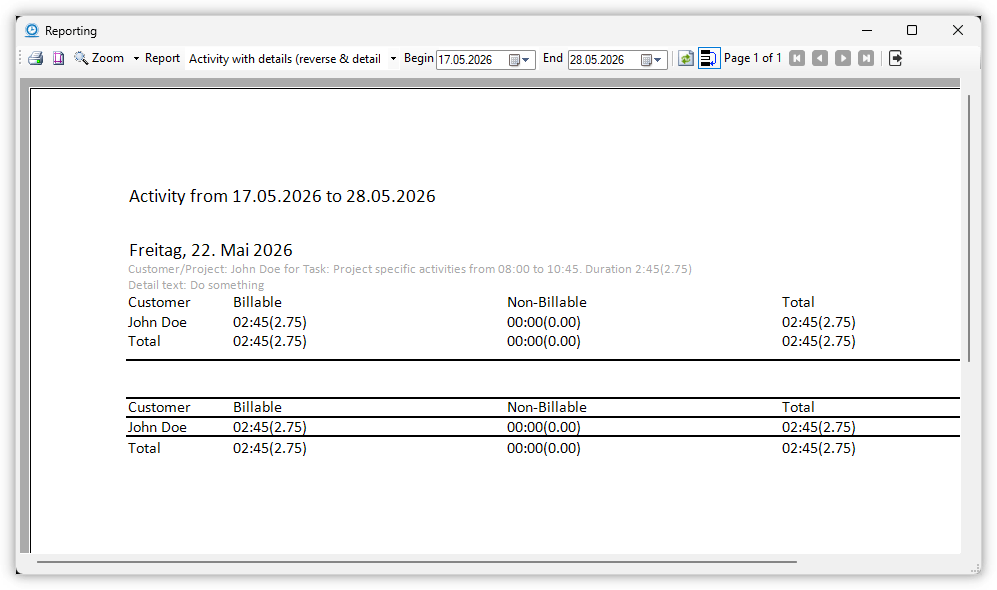The height and width of the screenshot is (590, 997).
Task: Open the Report type dropdown list
Action: coord(393,58)
